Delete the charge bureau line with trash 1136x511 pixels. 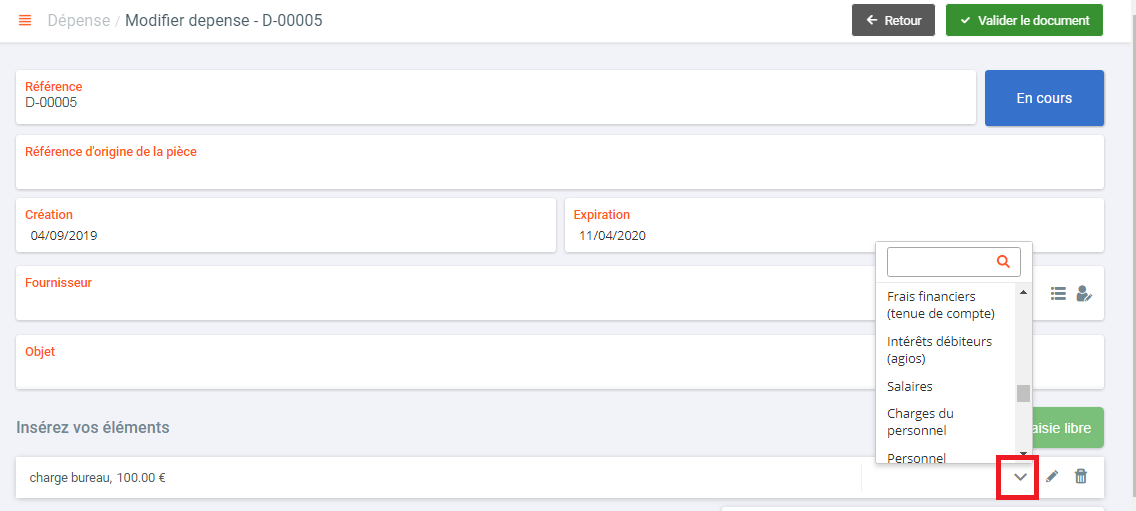(1081, 476)
